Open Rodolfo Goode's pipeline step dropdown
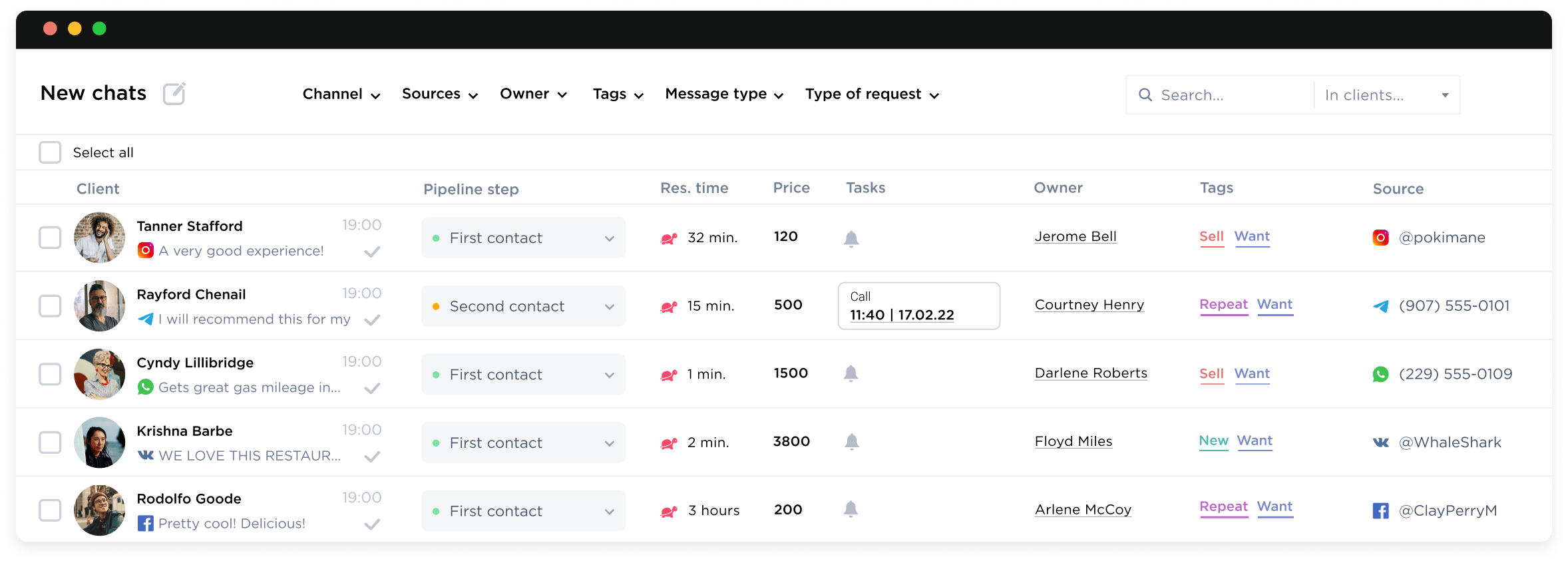Screen dimensions: 1568x563 coord(524,510)
